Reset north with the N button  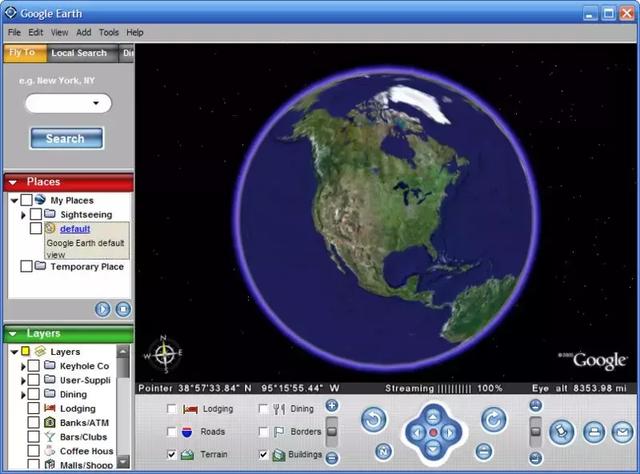click(x=383, y=452)
